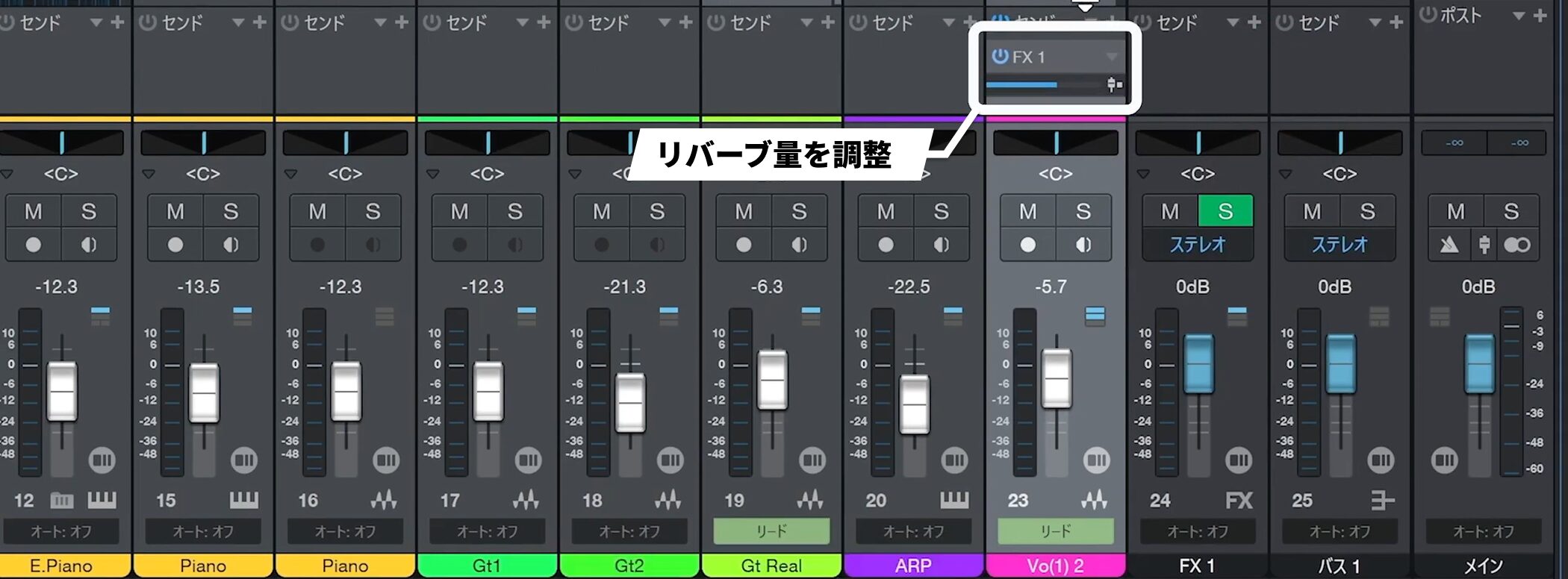Open channel editor on Vo(1) 2 channel
The image size is (1568, 579).
(x=1096, y=460)
